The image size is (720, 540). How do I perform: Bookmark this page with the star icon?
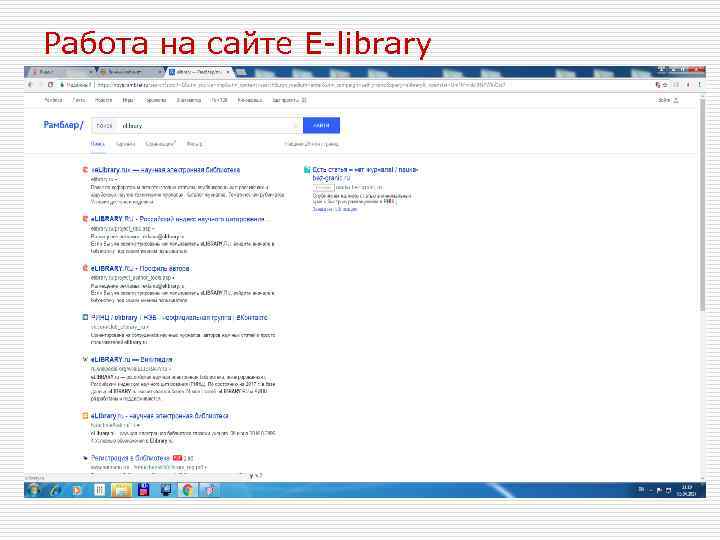point(665,85)
